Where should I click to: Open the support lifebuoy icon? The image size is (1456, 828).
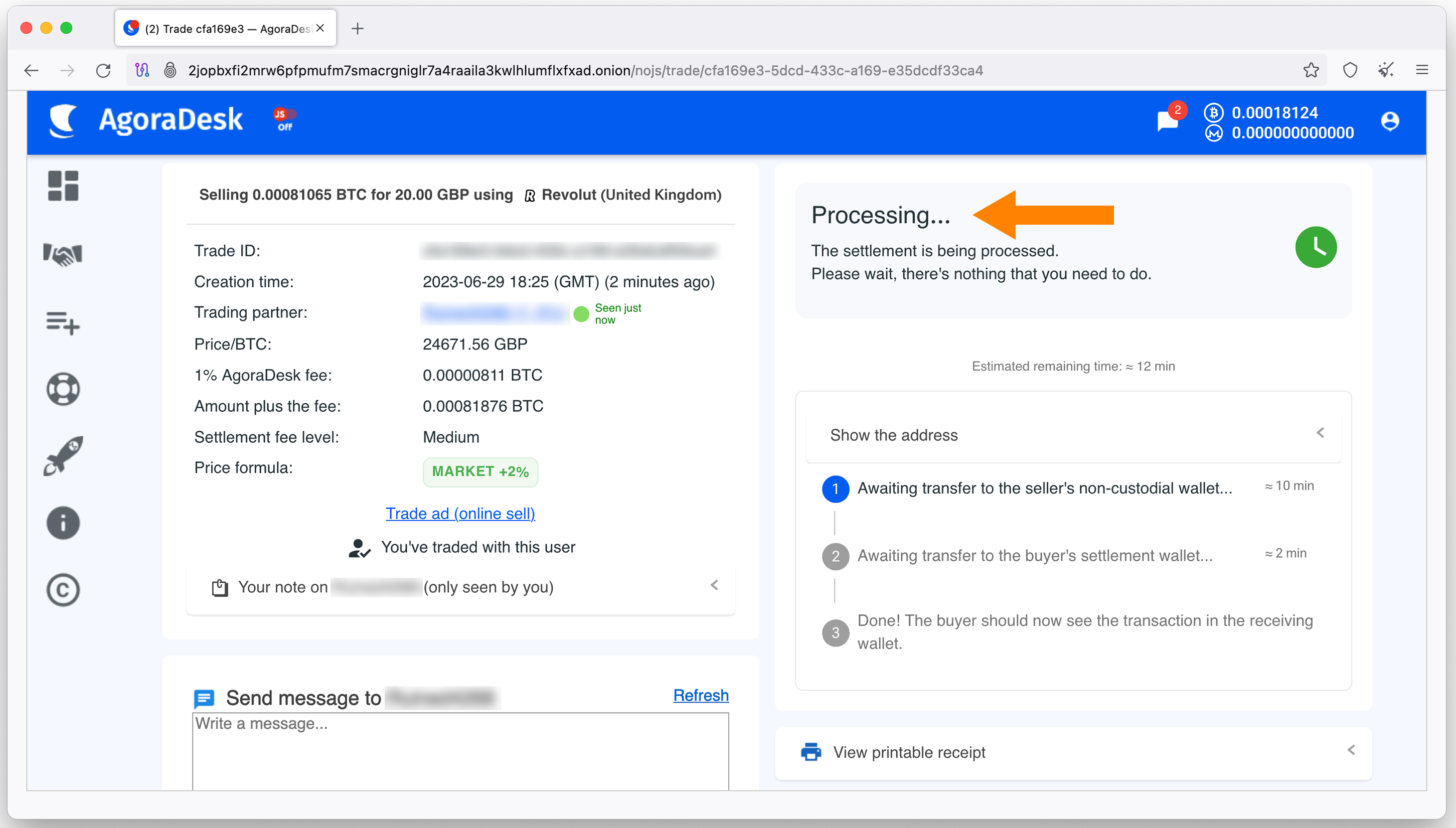tap(63, 389)
